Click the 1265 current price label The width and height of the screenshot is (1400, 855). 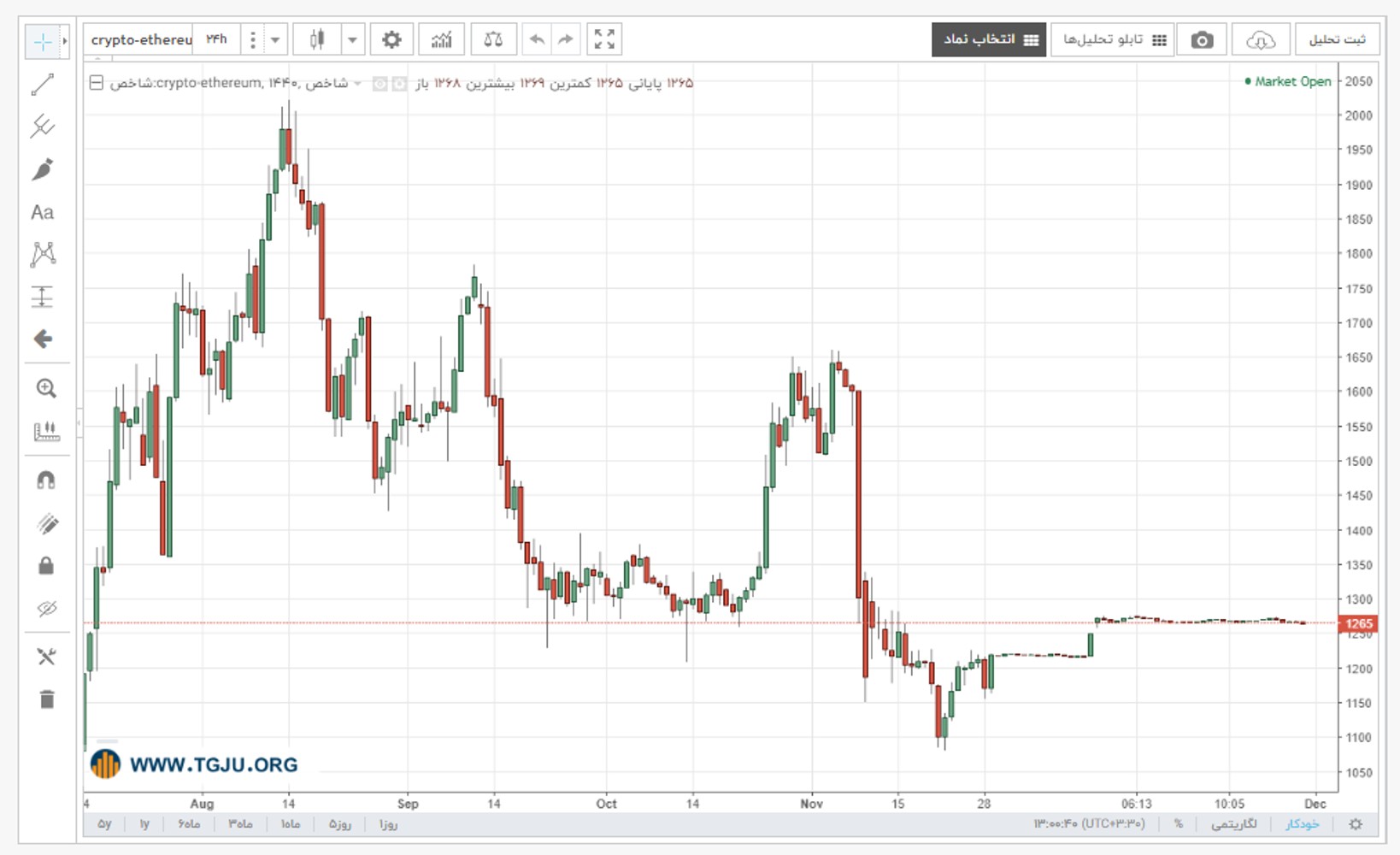(1359, 623)
